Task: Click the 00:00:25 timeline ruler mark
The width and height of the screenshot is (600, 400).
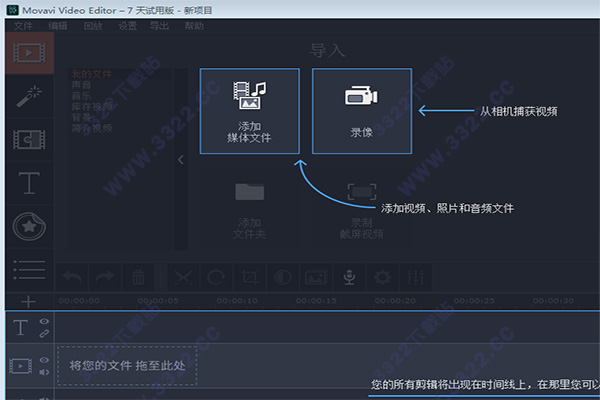Action: click(x=474, y=301)
